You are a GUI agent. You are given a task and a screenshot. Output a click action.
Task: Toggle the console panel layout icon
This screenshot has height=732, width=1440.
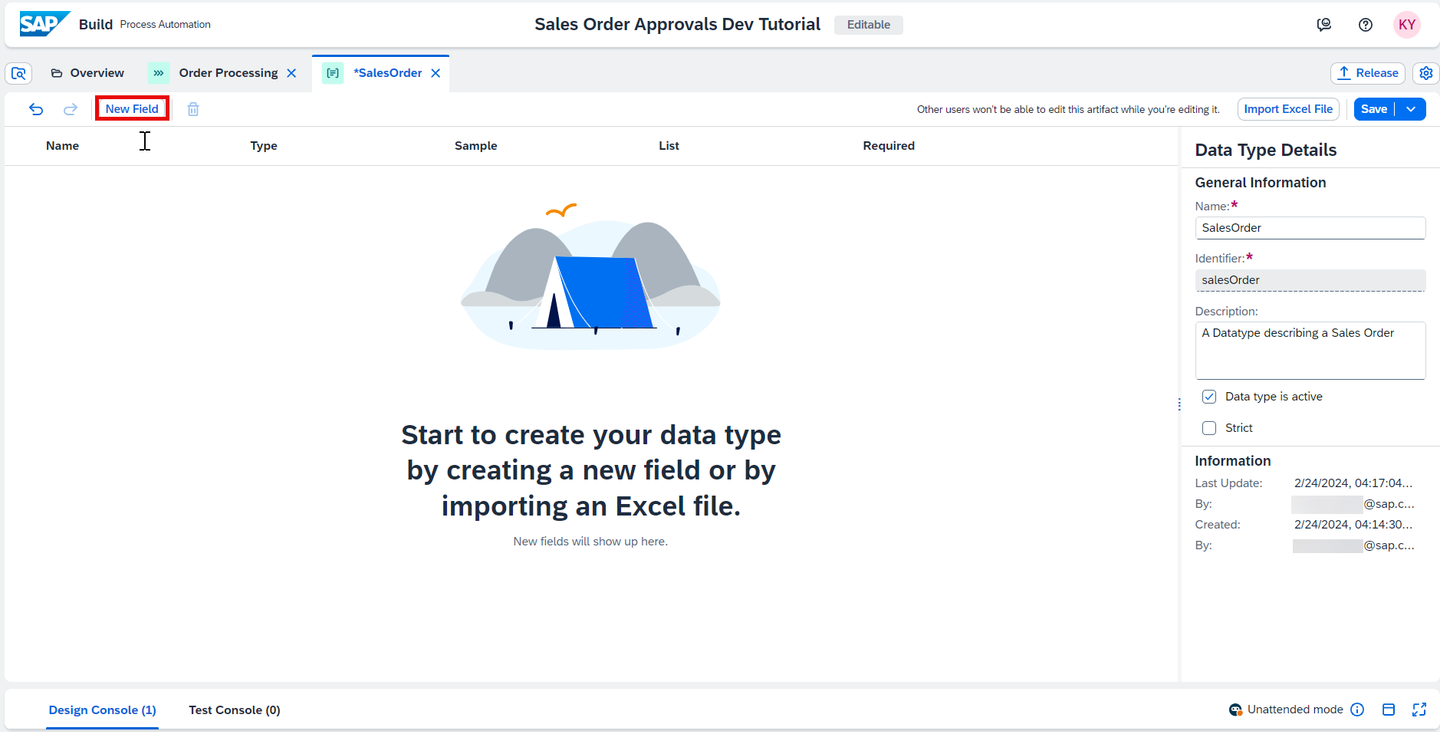(1388, 710)
